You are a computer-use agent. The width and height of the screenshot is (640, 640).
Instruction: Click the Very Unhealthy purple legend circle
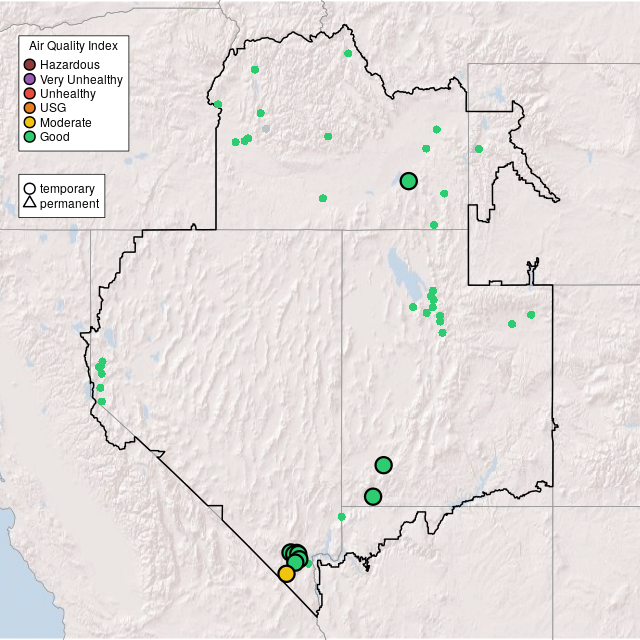(x=30, y=79)
